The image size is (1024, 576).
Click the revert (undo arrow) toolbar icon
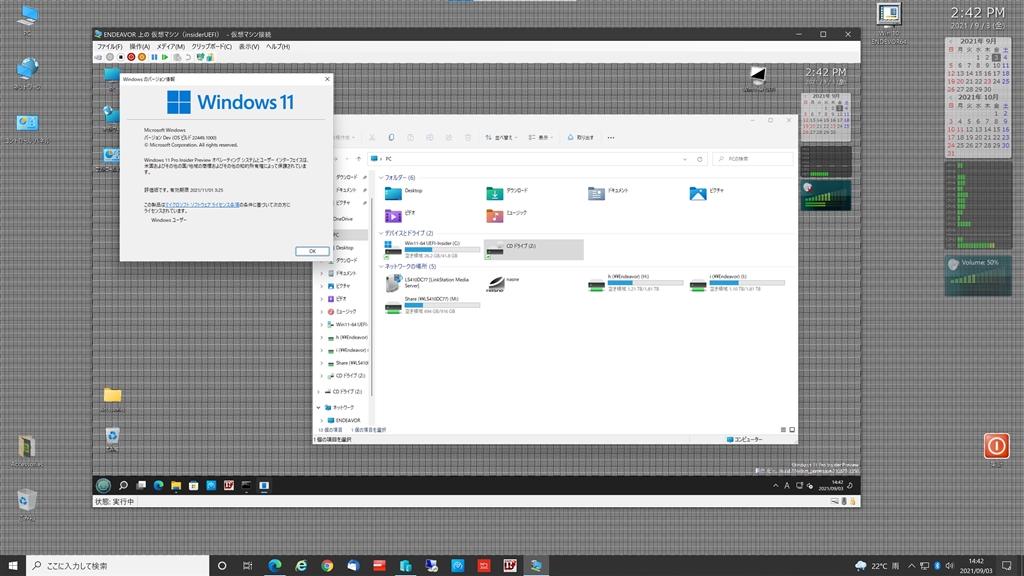[x=188, y=57]
